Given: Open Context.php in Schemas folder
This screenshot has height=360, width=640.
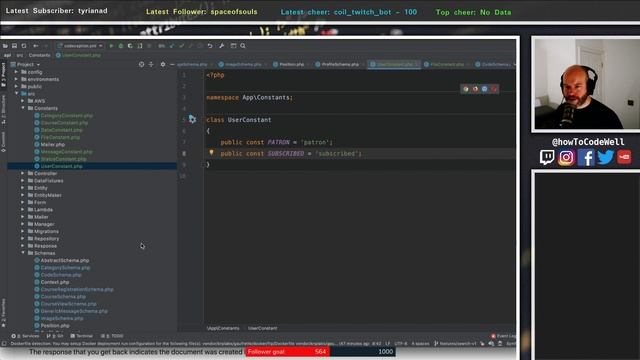Looking at the screenshot, I should pos(52,282).
